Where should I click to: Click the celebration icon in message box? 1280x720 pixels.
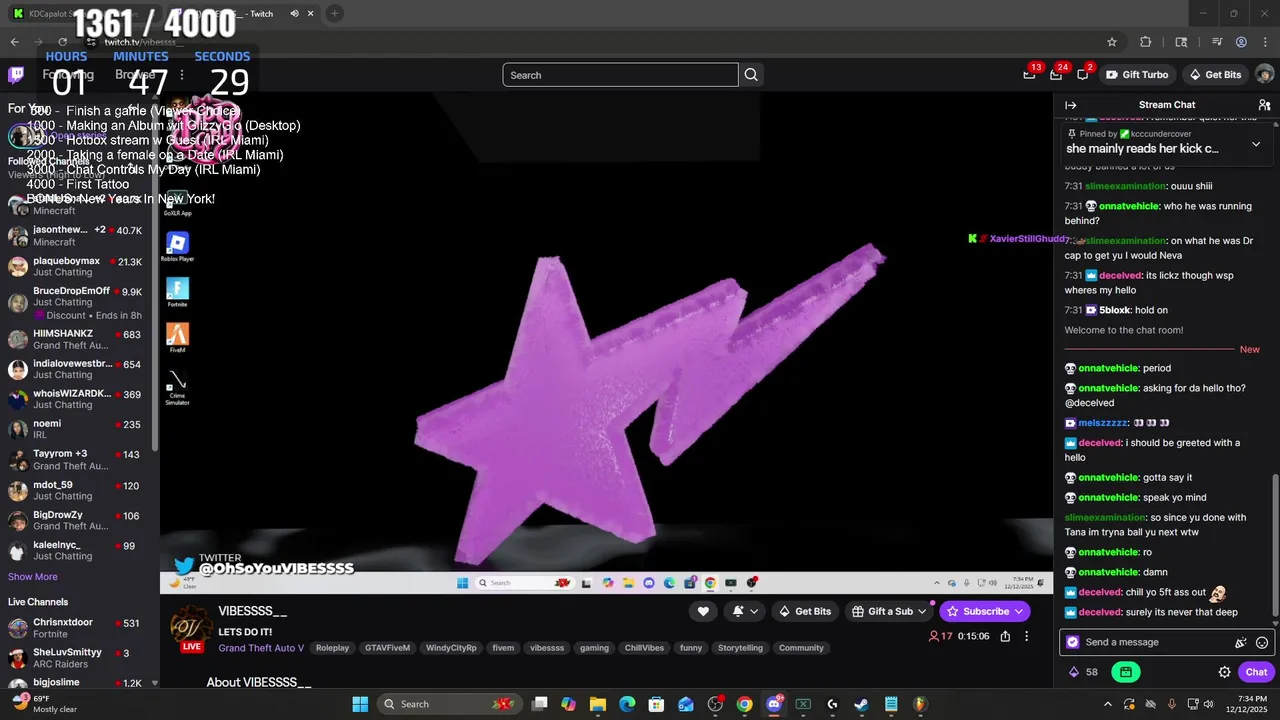[x=1240, y=642]
